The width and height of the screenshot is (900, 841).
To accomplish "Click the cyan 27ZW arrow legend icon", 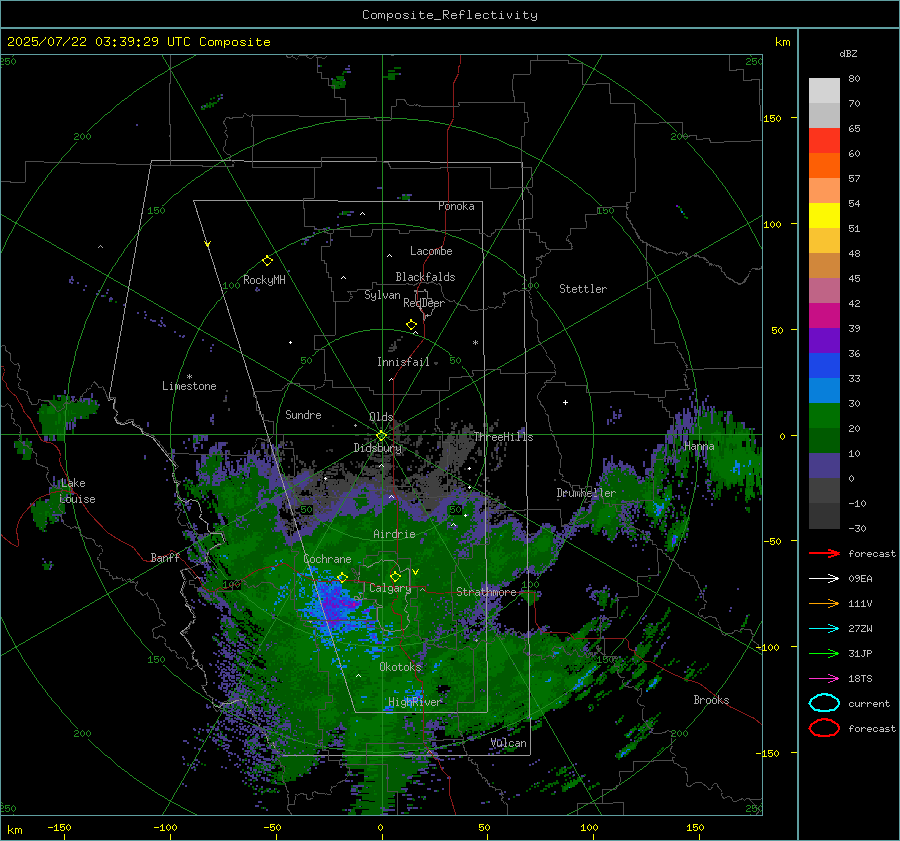I will 824,629.
